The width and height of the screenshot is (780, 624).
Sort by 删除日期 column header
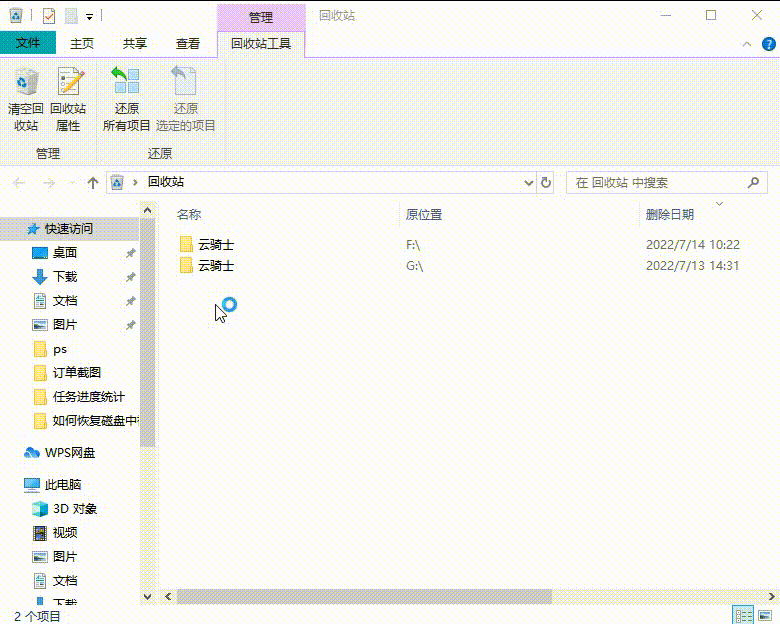(x=670, y=214)
